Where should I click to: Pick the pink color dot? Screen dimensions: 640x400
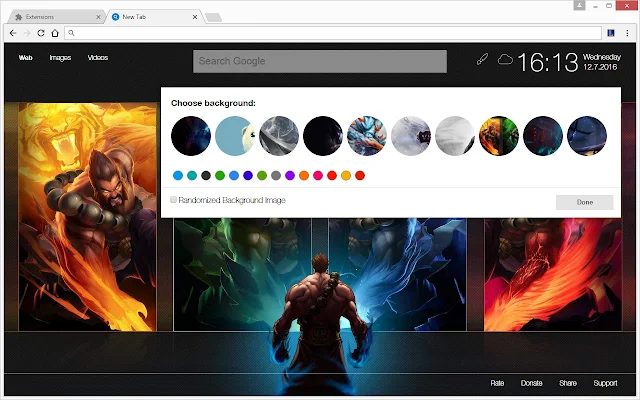(318, 176)
